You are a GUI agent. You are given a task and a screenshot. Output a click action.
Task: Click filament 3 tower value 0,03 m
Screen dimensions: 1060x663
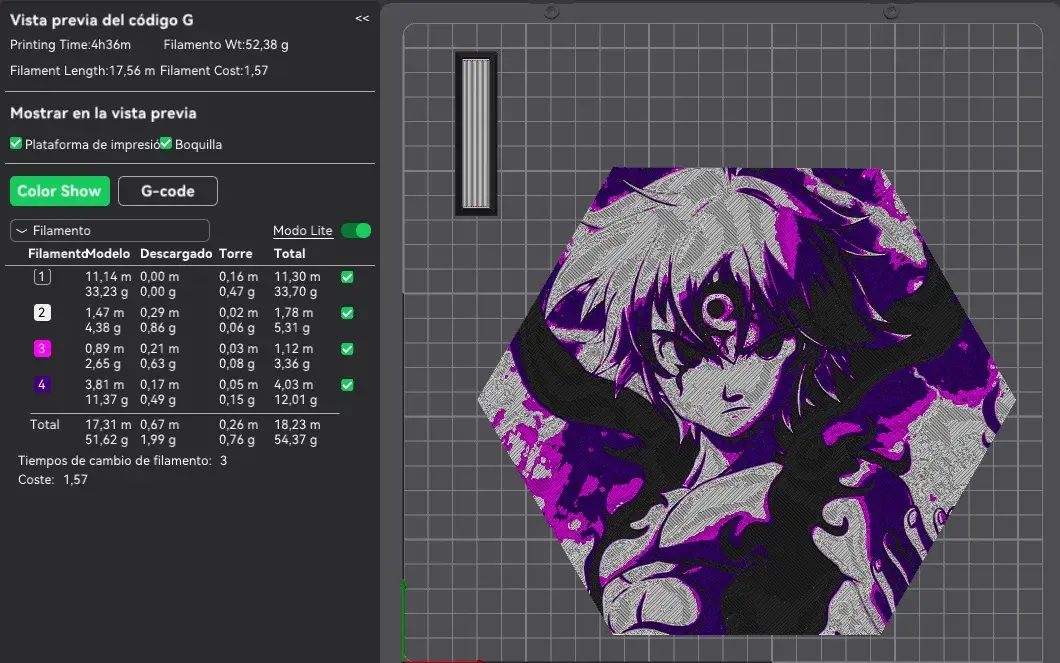click(x=238, y=348)
